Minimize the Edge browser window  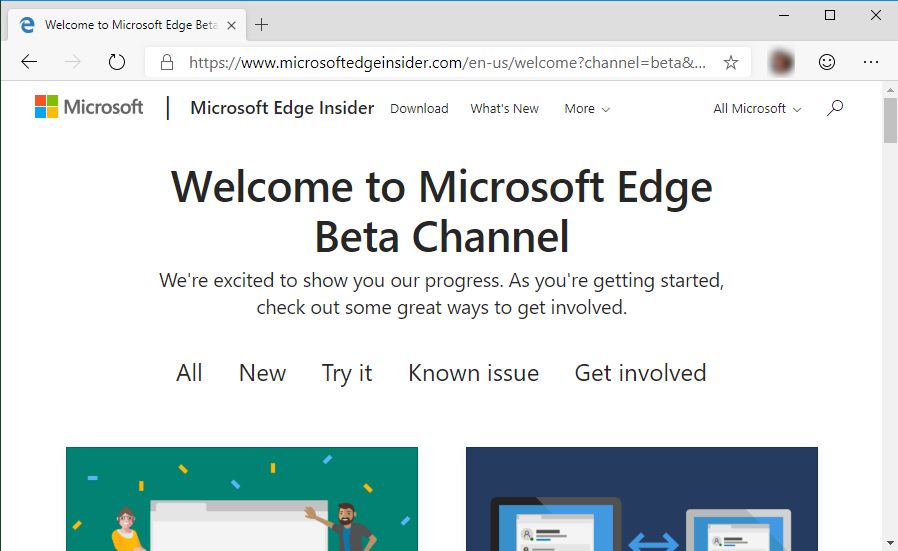784,15
